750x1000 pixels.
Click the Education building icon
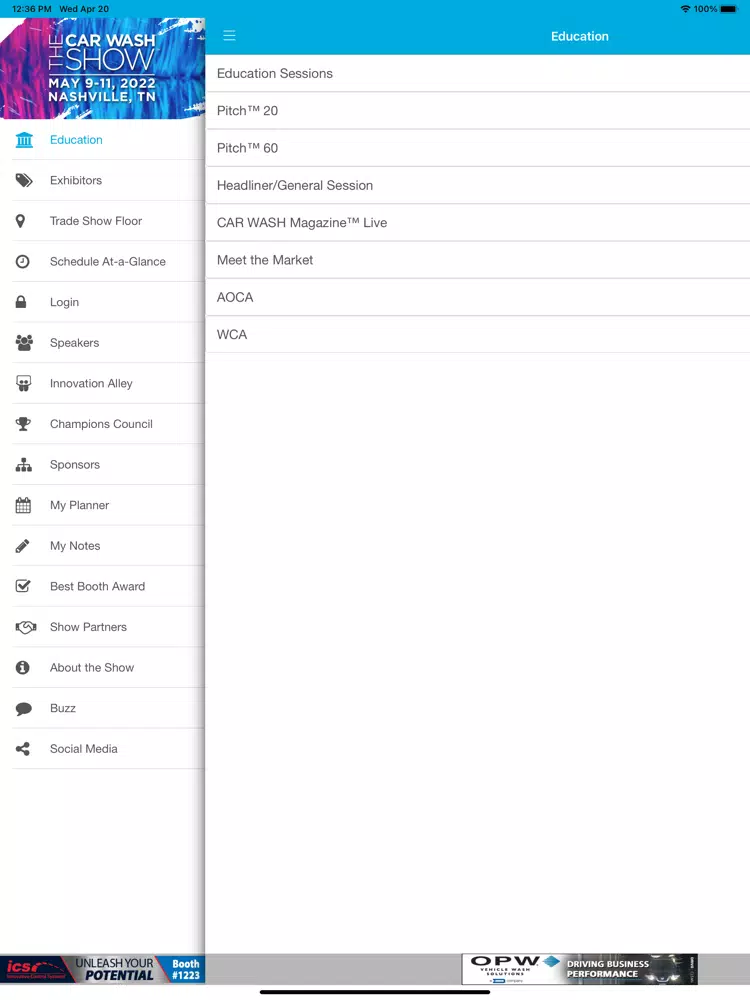[24, 140]
